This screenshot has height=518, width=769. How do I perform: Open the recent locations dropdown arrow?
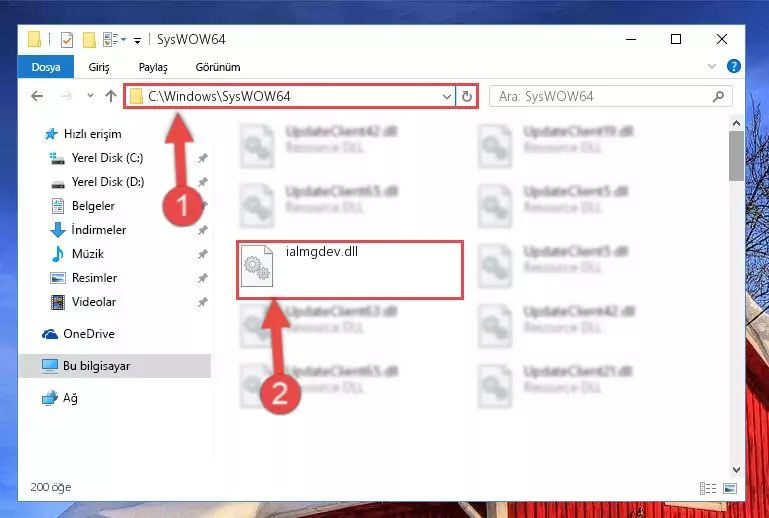pos(90,96)
